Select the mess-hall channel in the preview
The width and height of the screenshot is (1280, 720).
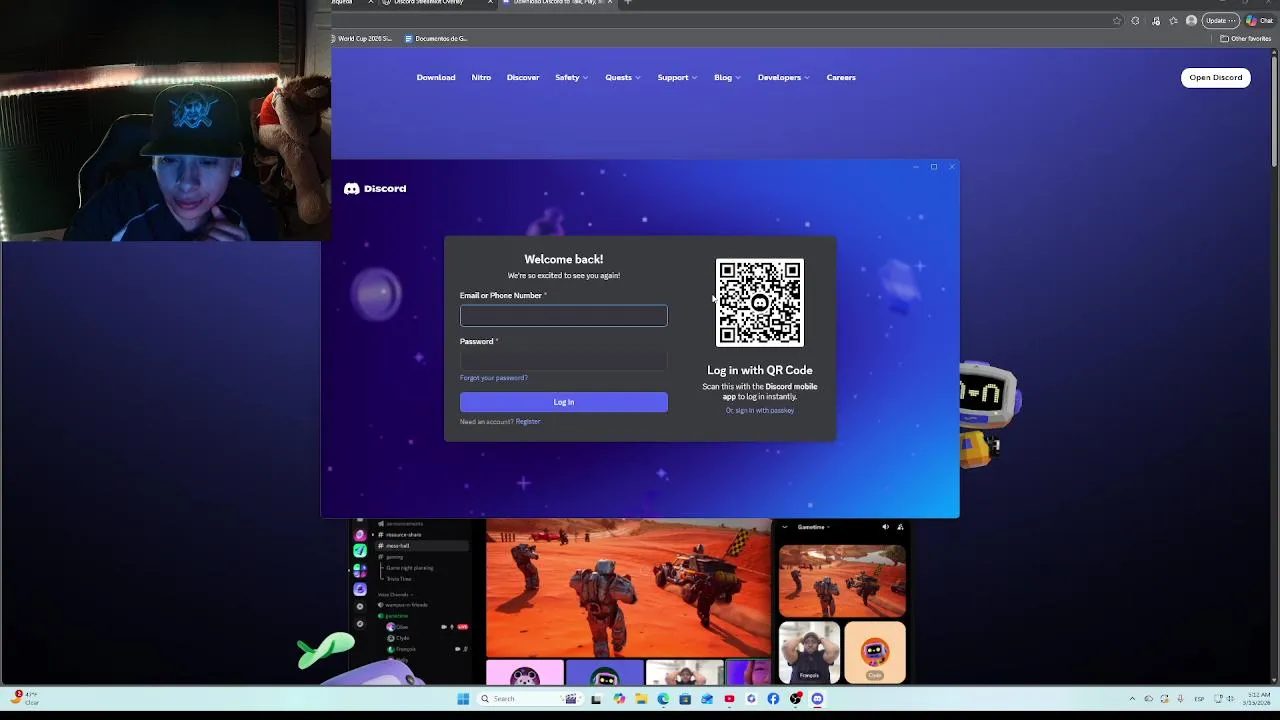422,546
